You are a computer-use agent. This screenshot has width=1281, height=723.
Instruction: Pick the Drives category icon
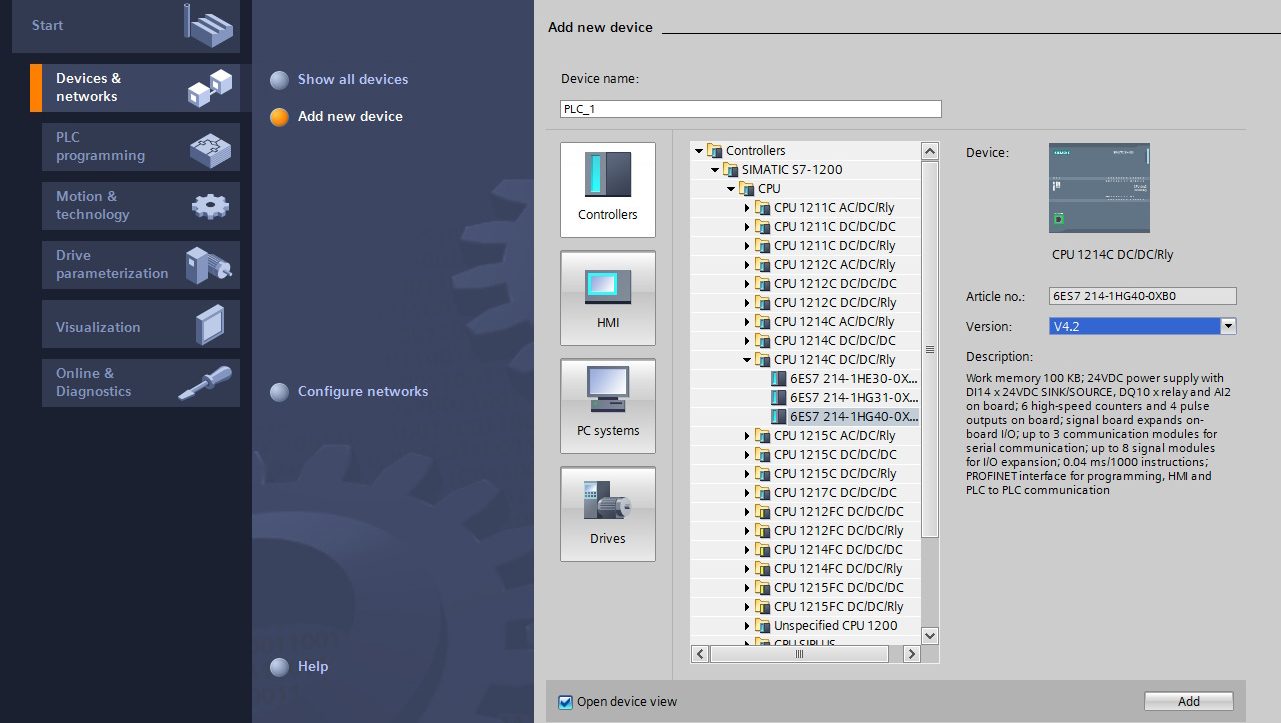(x=607, y=514)
